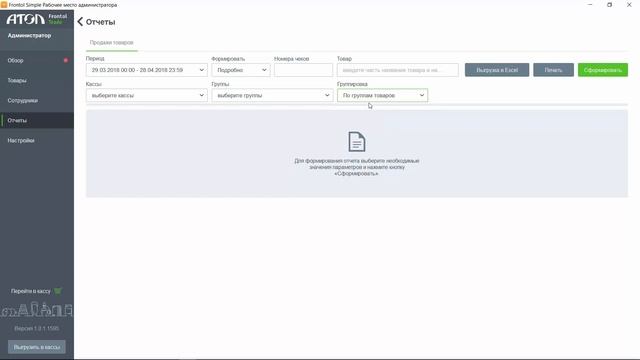Minimize the Frontol window
The width and height of the screenshot is (640, 360).
(590, 5)
